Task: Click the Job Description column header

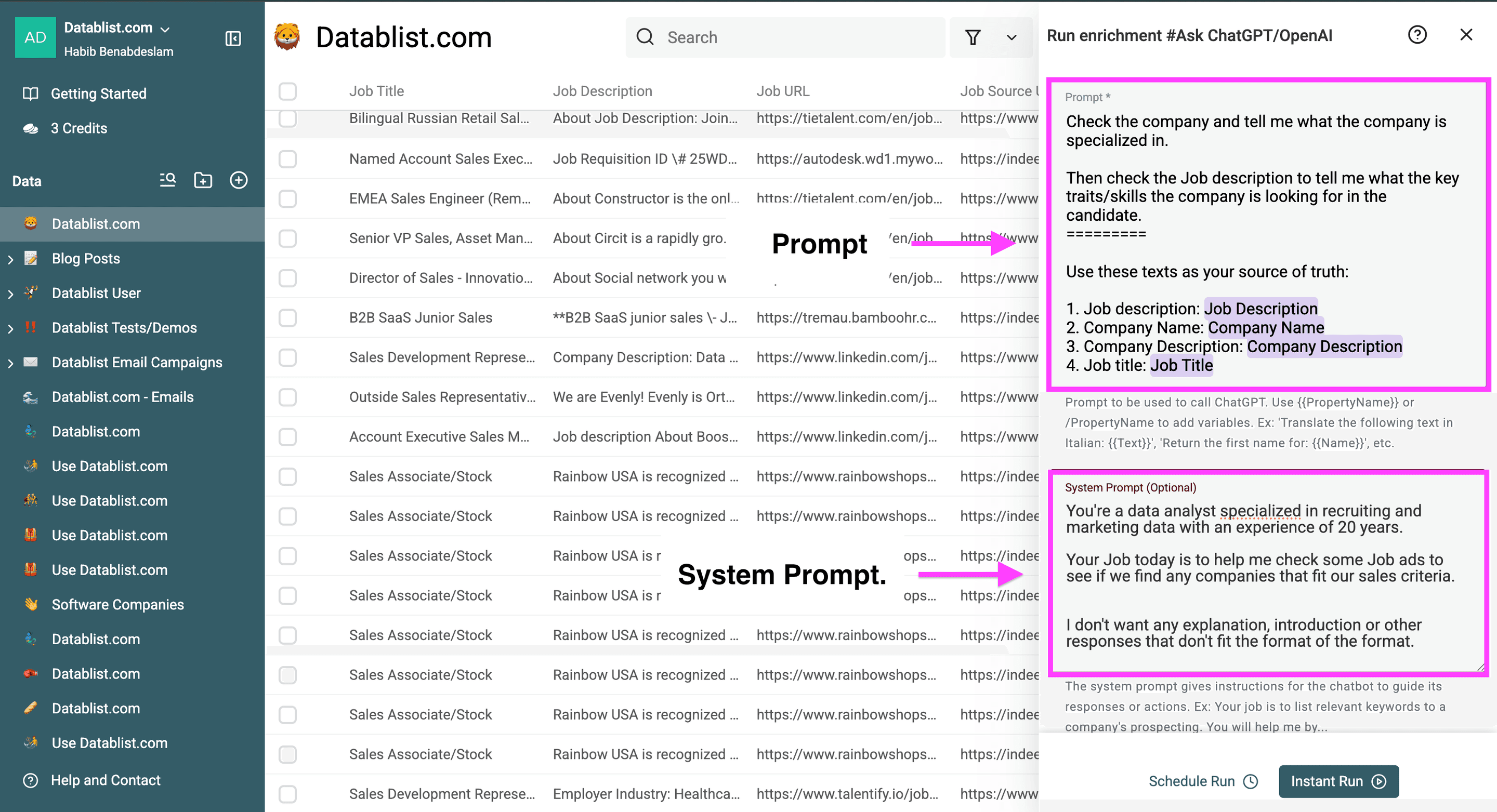Action: [602, 91]
